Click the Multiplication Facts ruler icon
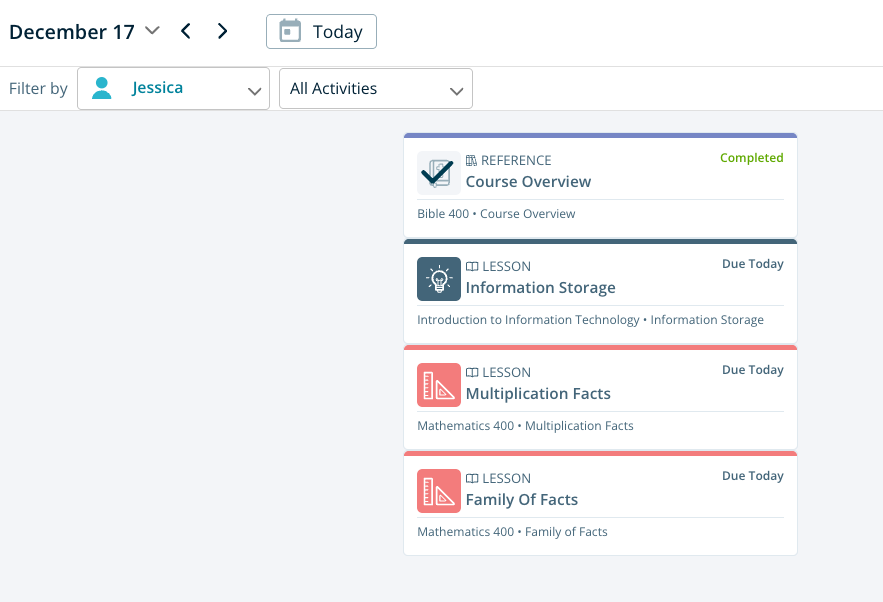883x602 pixels. tap(438, 385)
